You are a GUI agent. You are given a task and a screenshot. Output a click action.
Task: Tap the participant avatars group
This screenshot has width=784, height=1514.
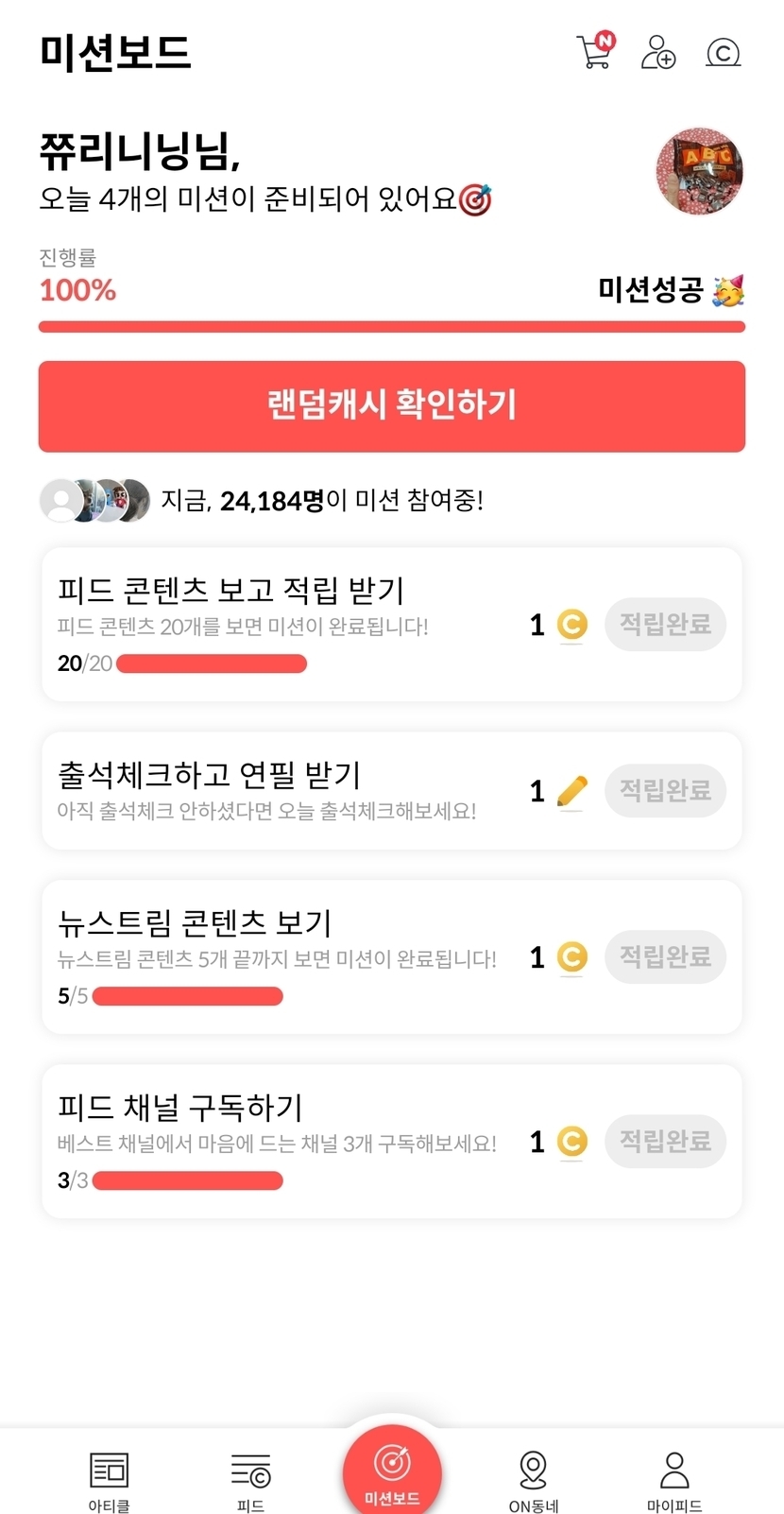pos(94,500)
